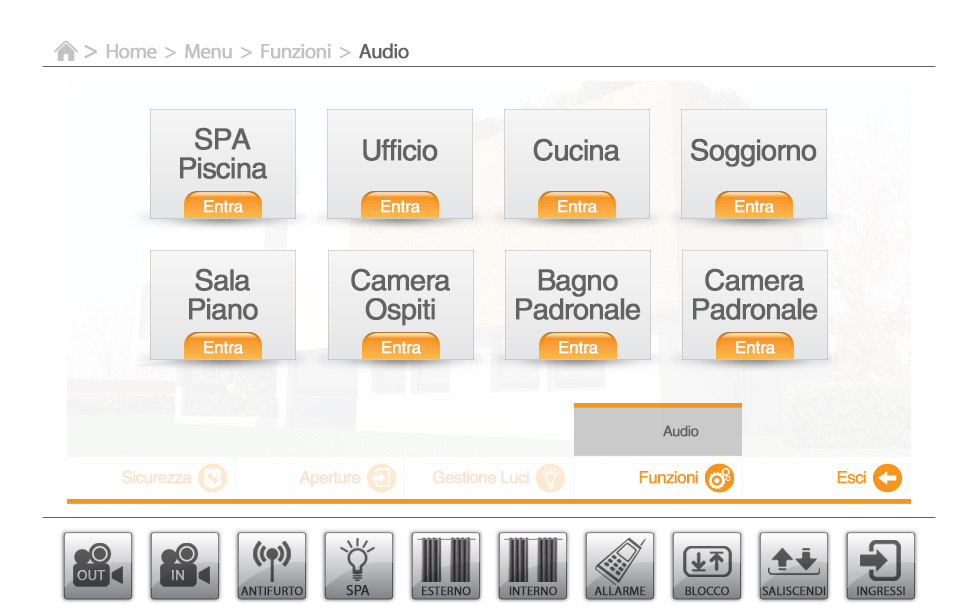
Task: Click the Interno curtains icon
Action: pyautogui.click(x=532, y=566)
